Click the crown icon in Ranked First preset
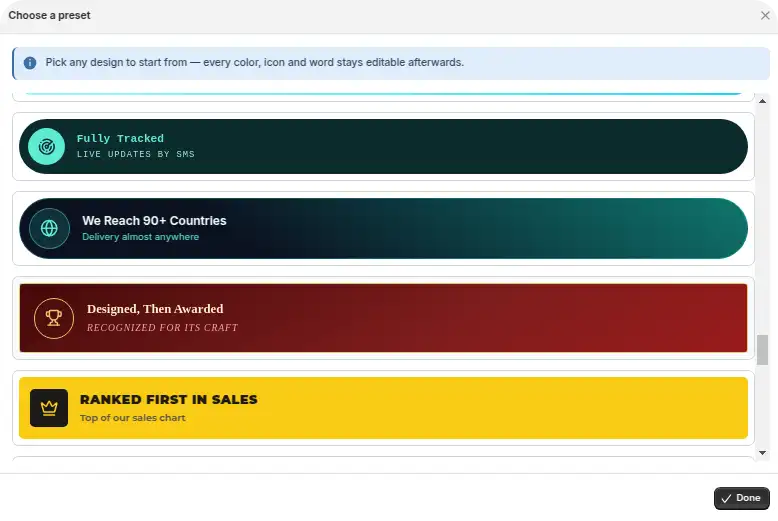This screenshot has height=521, width=778. point(49,408)
